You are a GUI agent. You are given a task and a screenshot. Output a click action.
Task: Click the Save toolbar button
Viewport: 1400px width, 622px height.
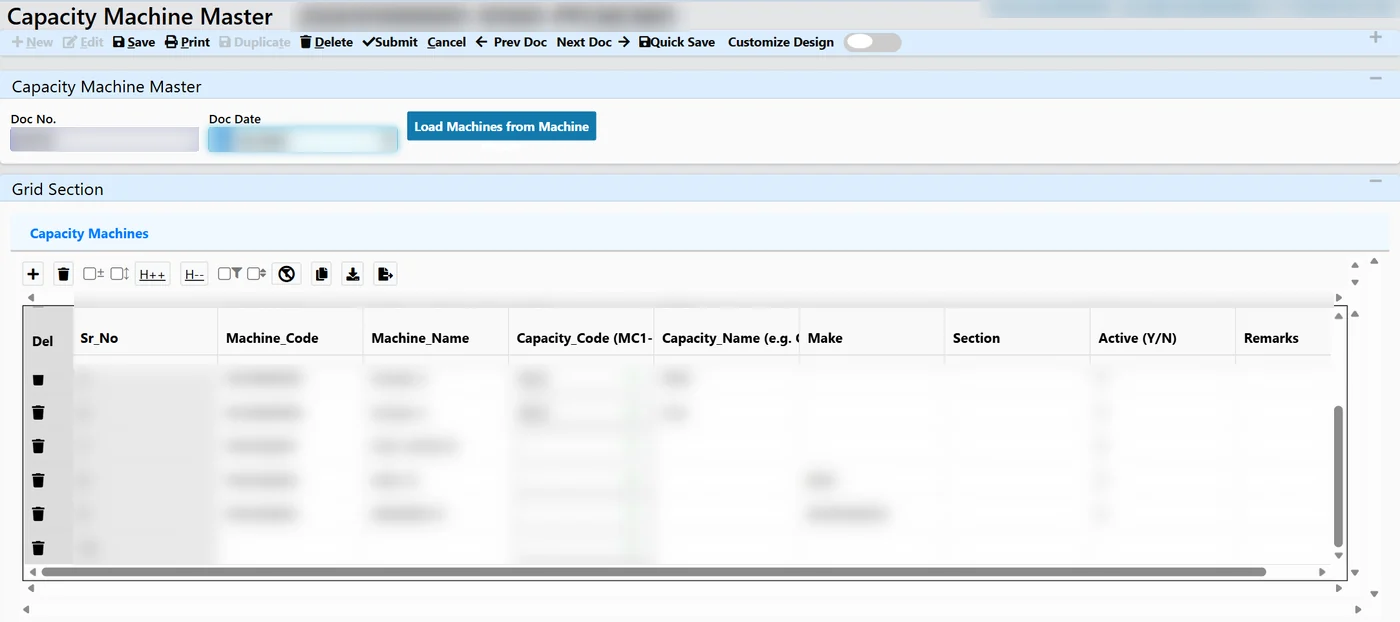pyautogui.click(x=134, y=42)
